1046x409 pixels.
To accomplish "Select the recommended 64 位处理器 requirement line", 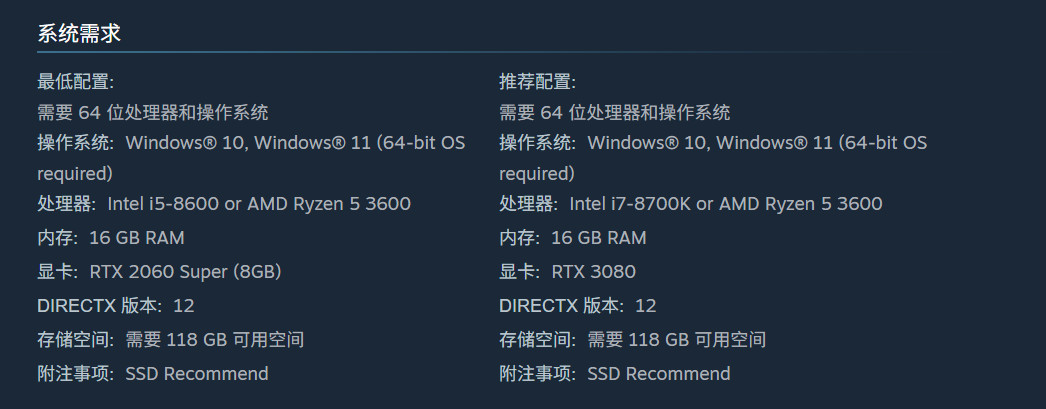I will coord(614,112).
